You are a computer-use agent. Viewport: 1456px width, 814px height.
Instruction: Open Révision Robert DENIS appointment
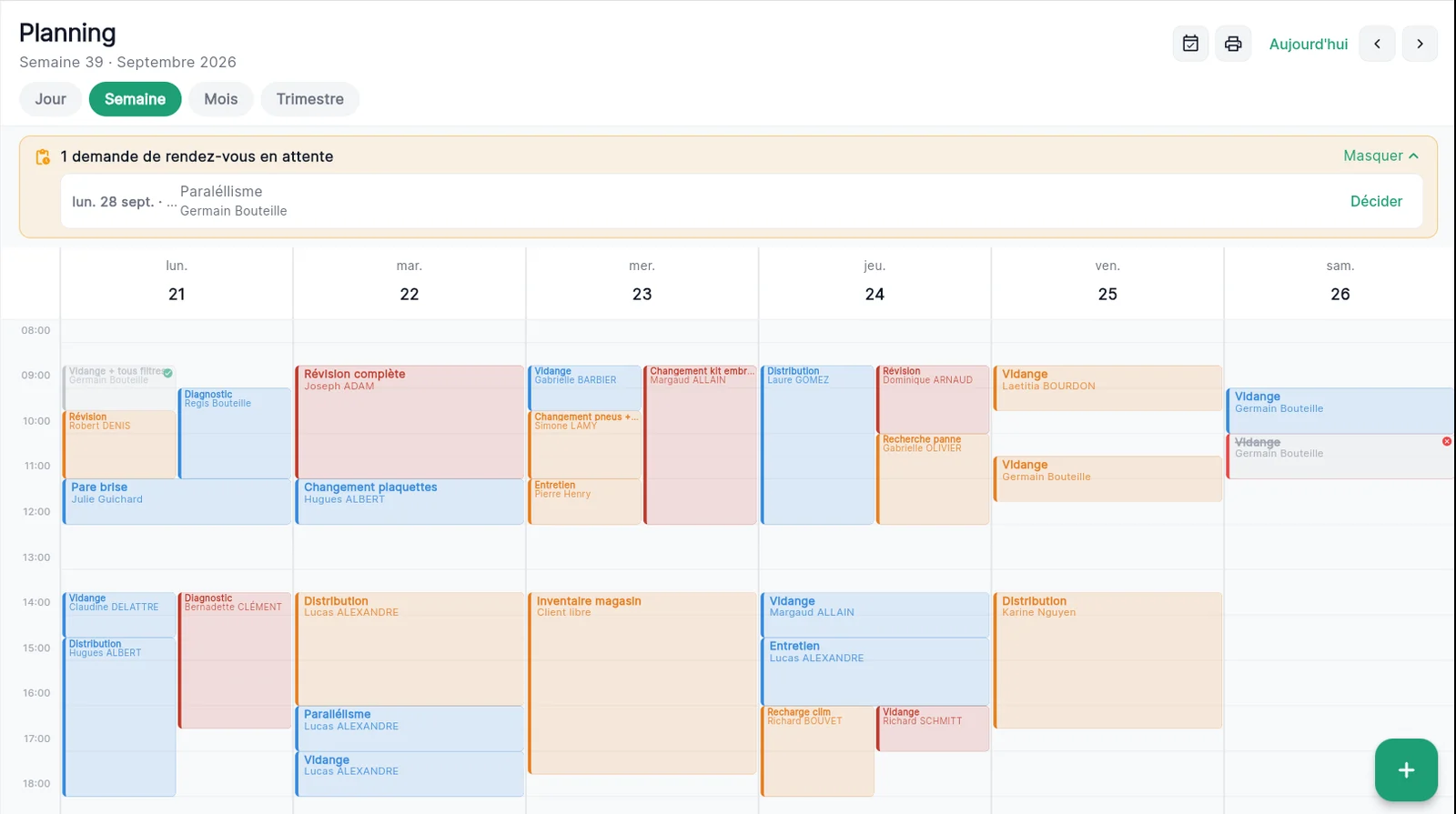pos(119,445)
